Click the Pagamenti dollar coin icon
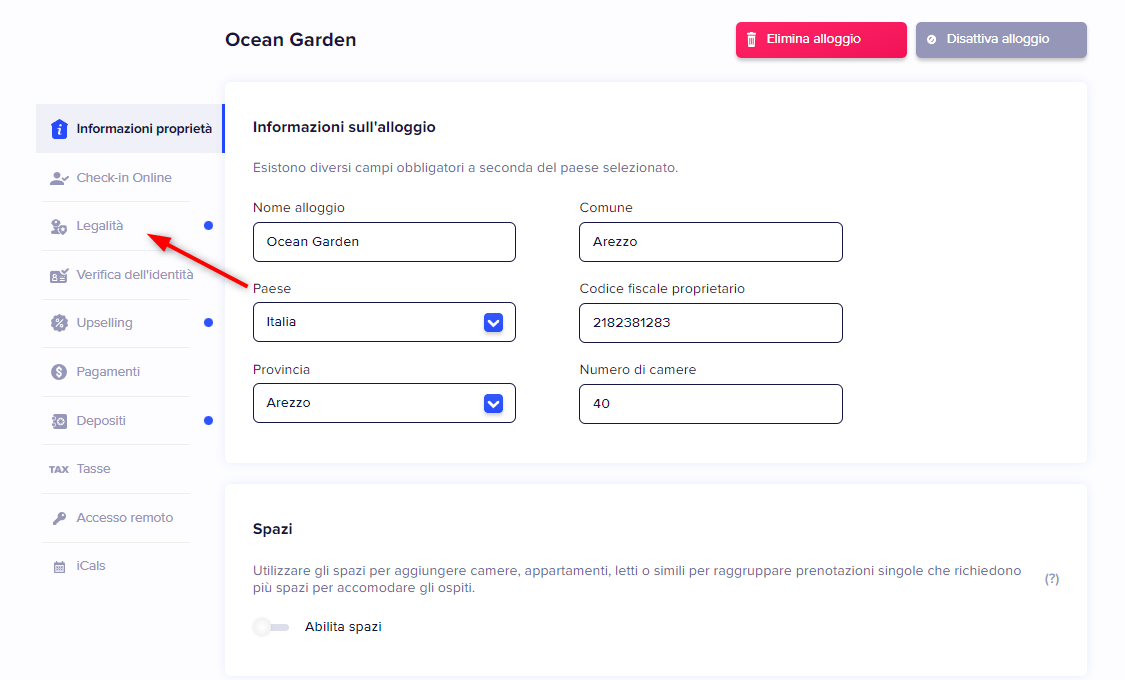Viewport: 1125px width, 680px height. [59, 372]
